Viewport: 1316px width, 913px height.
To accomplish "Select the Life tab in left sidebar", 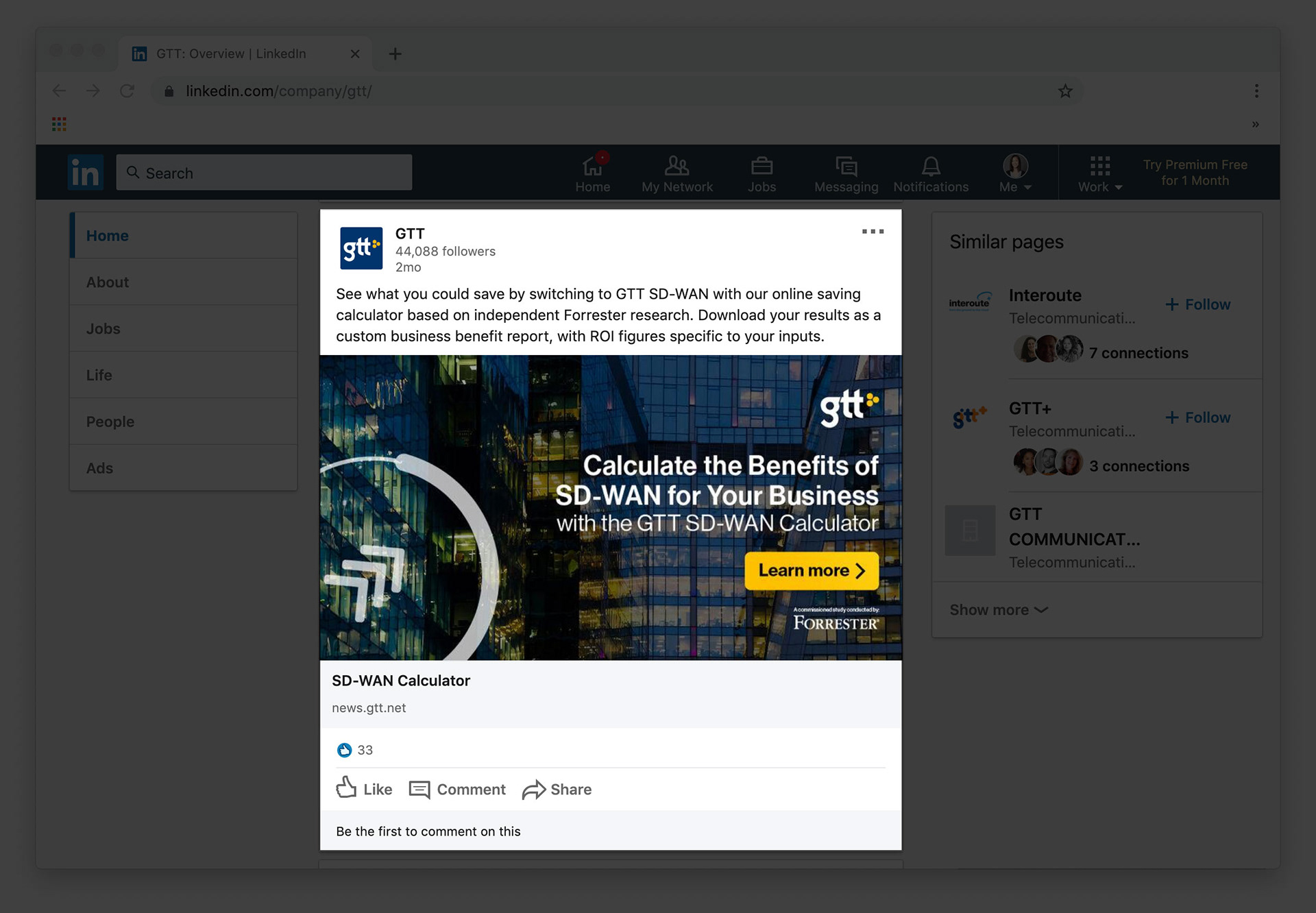I will tap(184, 376).
